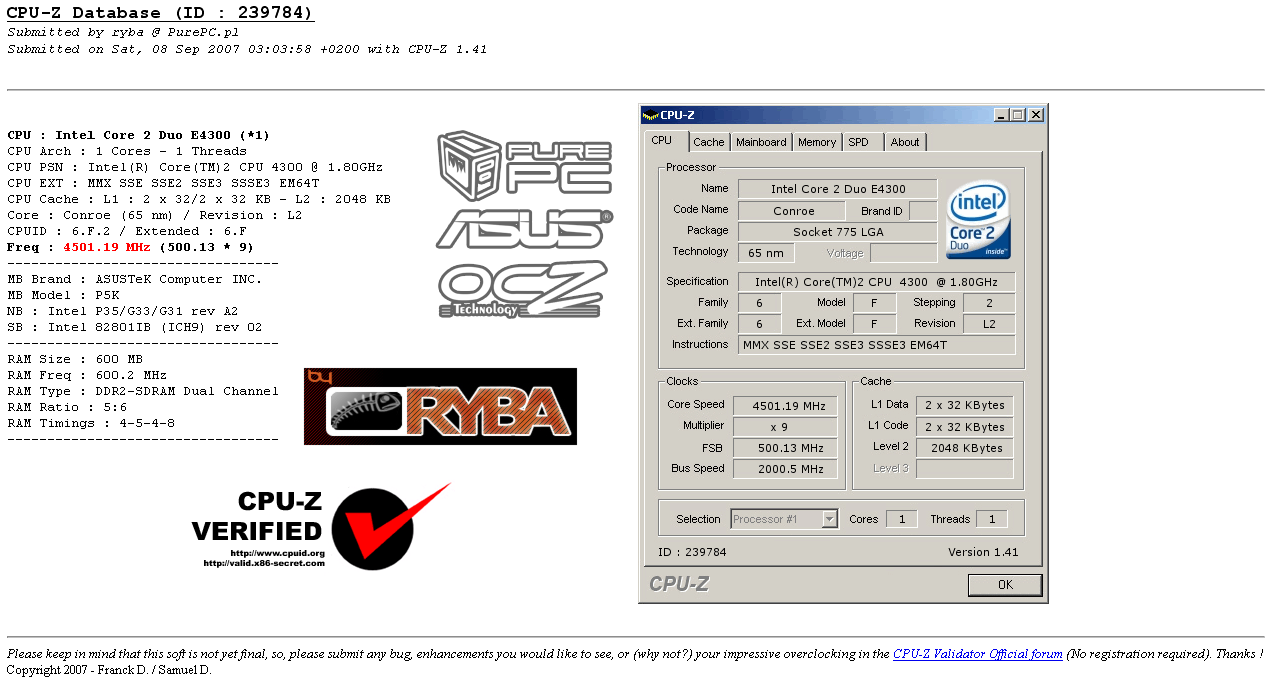Click the Bus Speed value 2000.5 MHz
This screenshot has width=1270, height=680.
(x=785, y=469)
